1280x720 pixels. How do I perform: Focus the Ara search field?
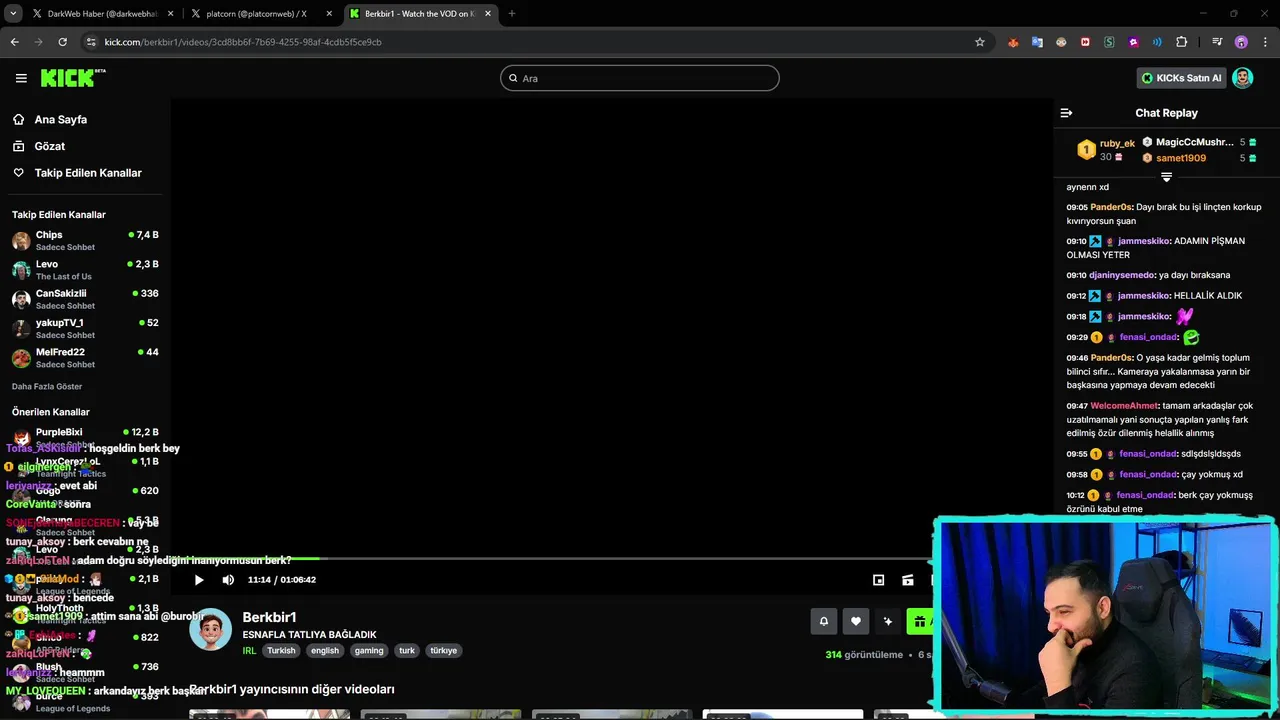point(640,78)
